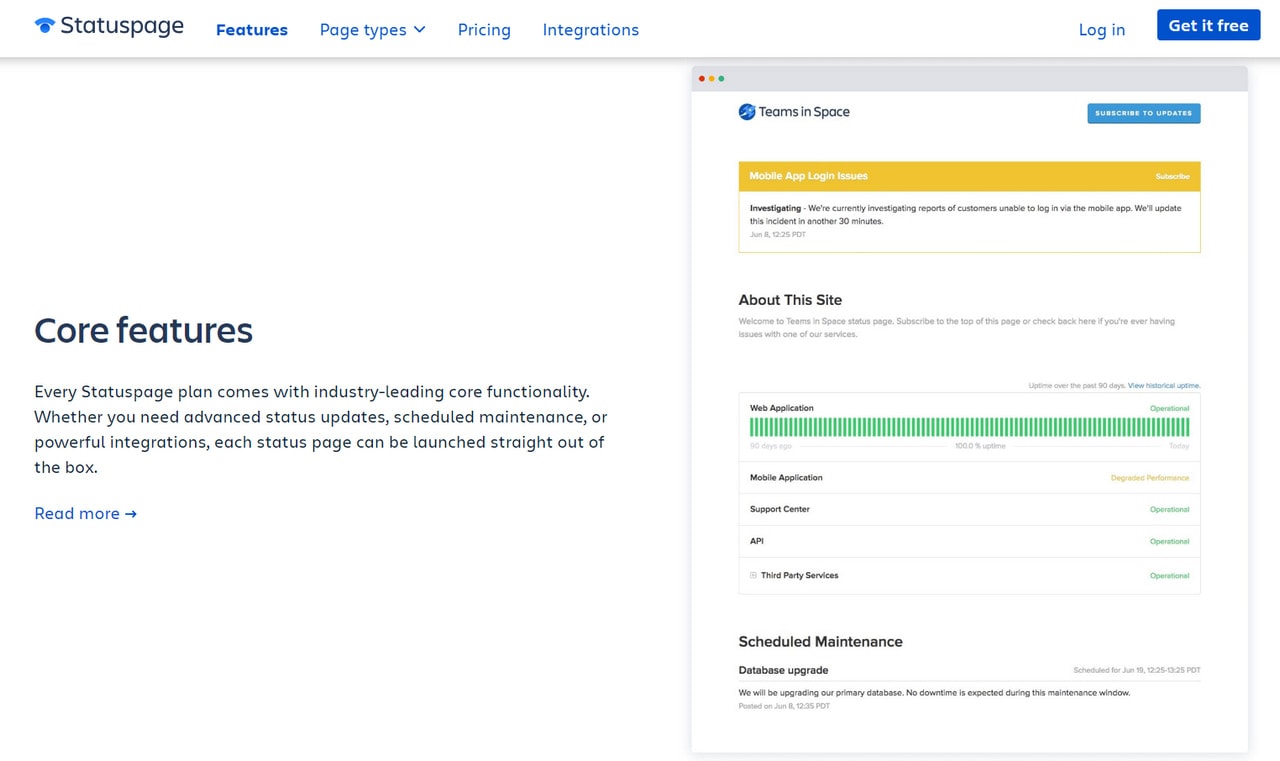Click the Teams in Space logo

tap(794, 112)
